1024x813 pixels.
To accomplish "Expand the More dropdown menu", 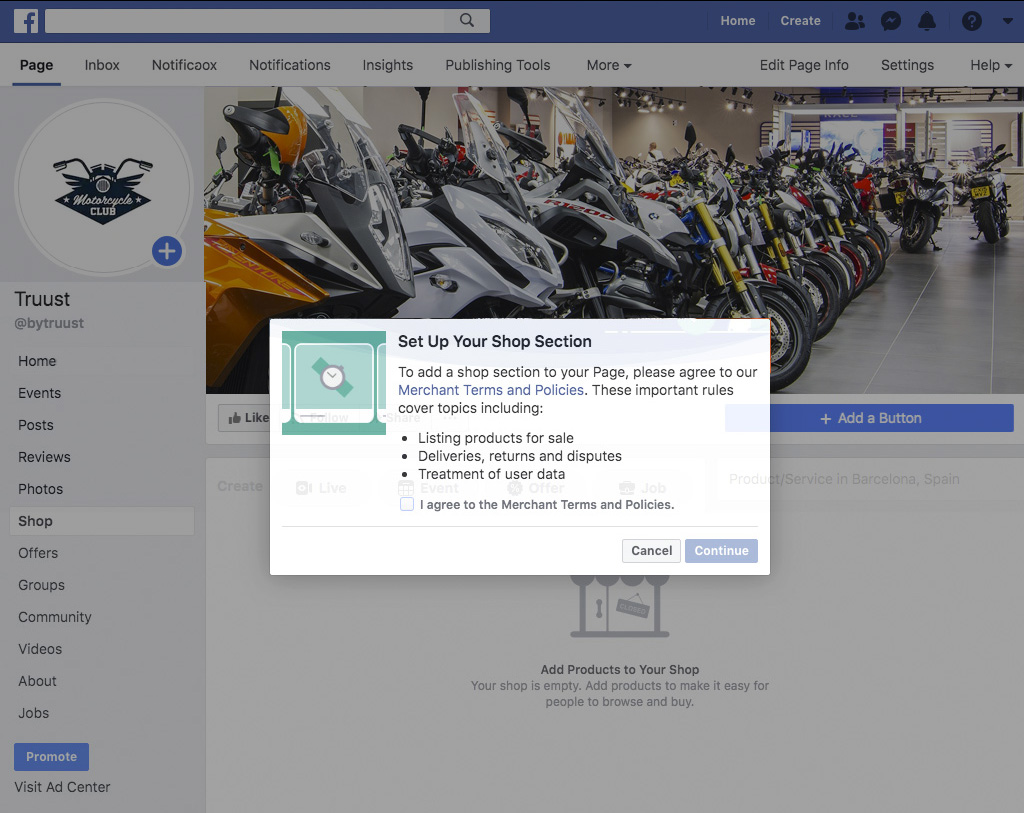I will 609,65.
